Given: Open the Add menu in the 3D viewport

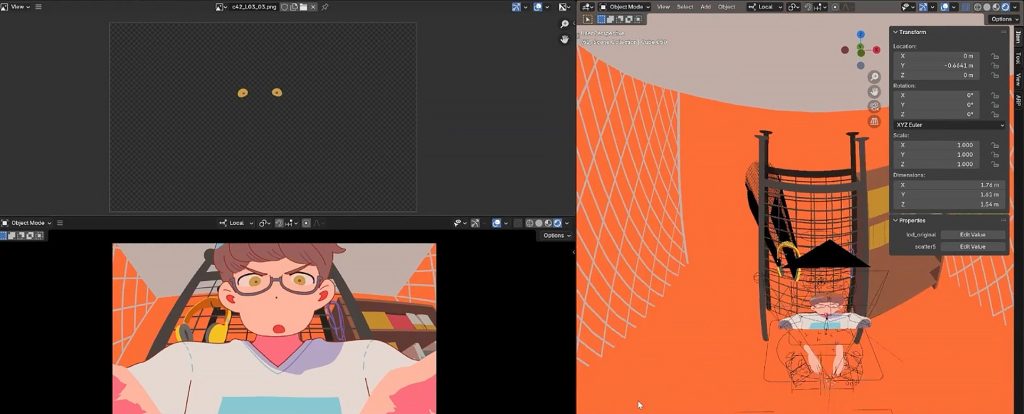Looking at the screenshot, I should tap(706, 7).
